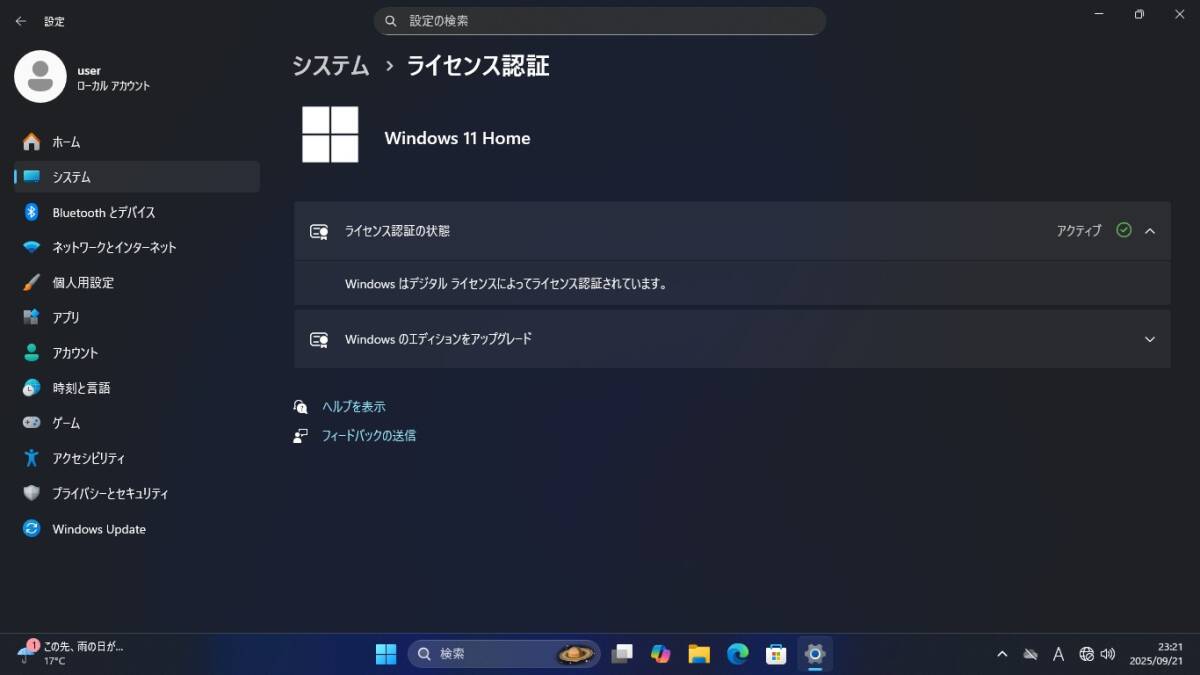Click the cloud sync tray icon

[1030, 654]
